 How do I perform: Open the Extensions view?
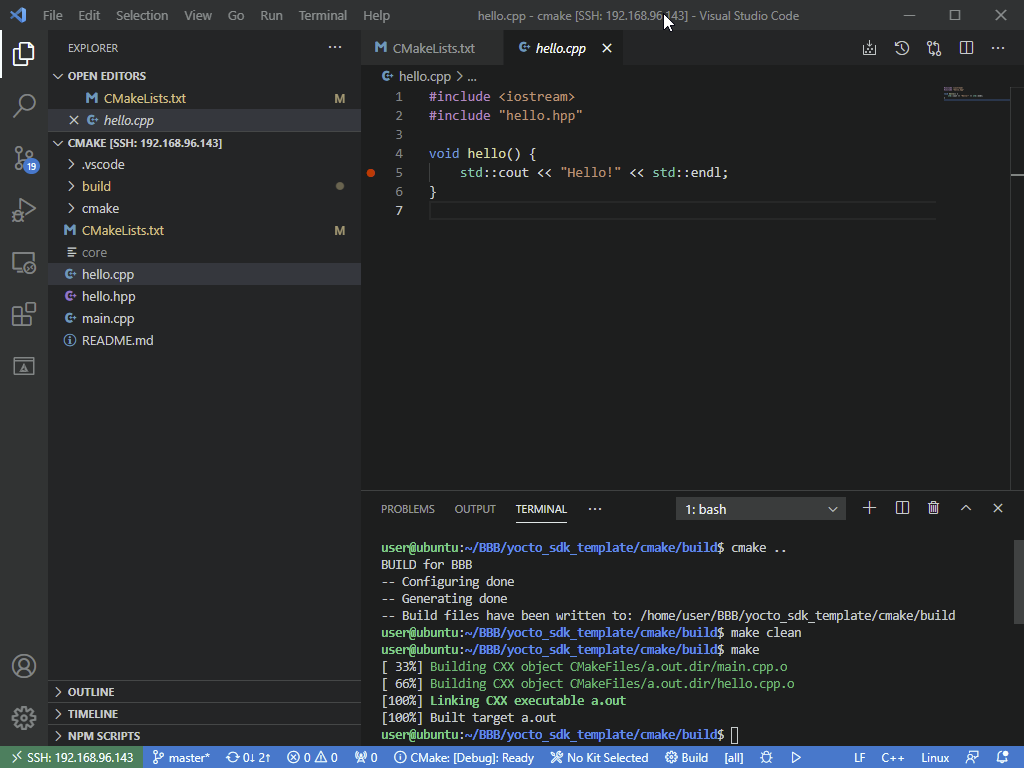click(24, 315)
